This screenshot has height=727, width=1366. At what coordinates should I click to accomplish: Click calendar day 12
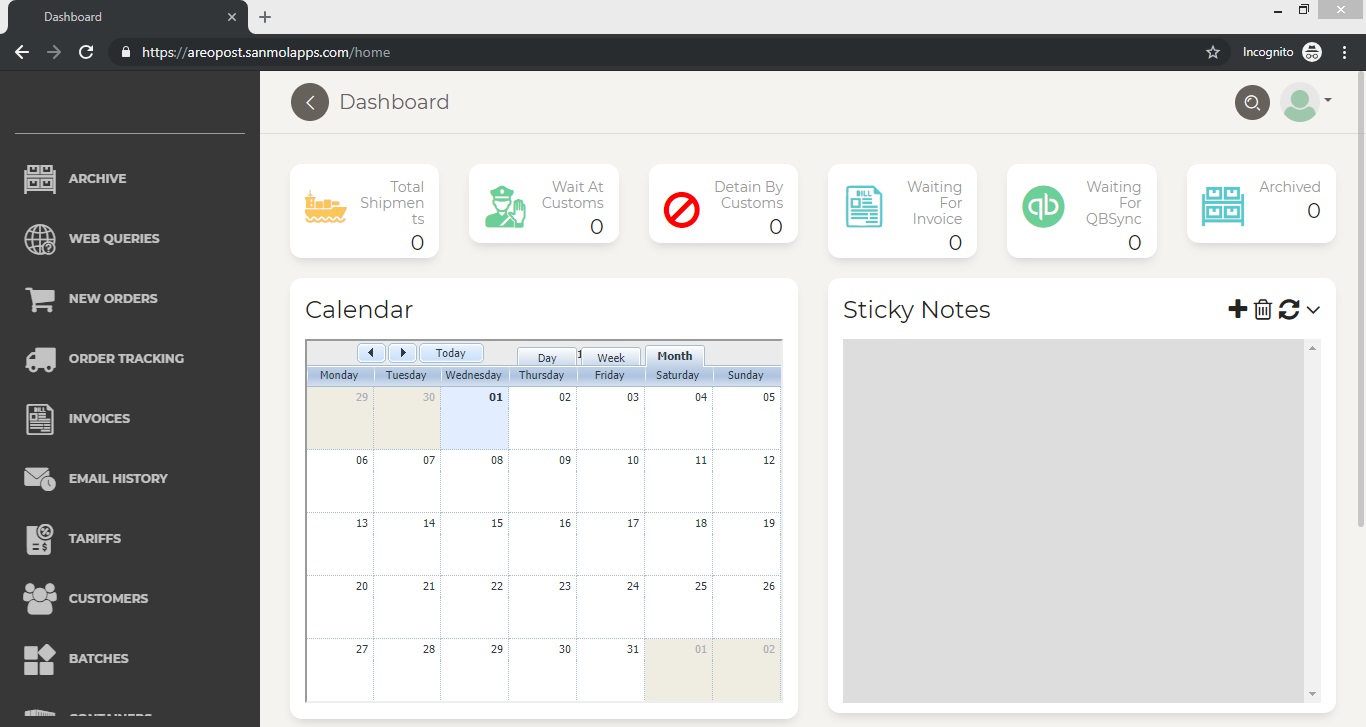[746, 481]
